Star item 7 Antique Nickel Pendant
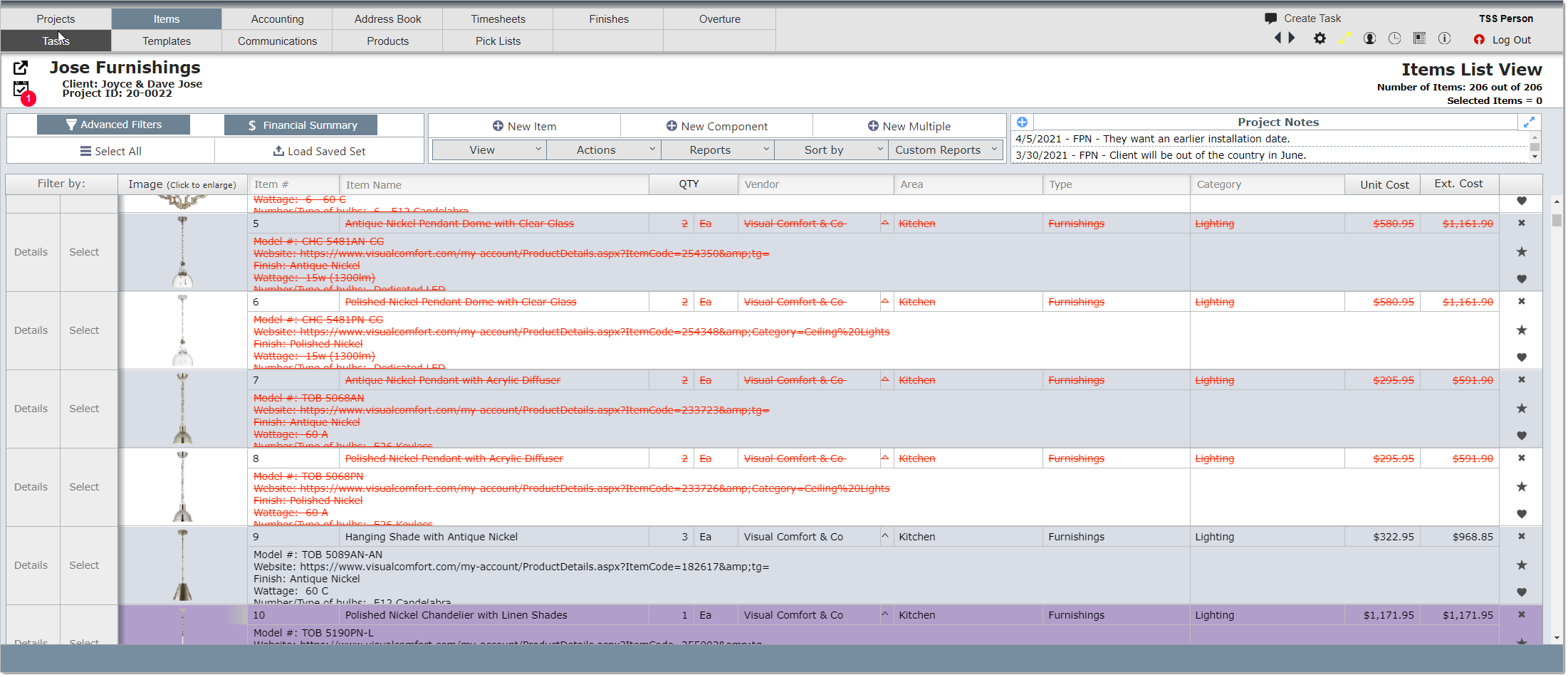The width and height of the screenshot is (1568, 677). pos(1522,409)
